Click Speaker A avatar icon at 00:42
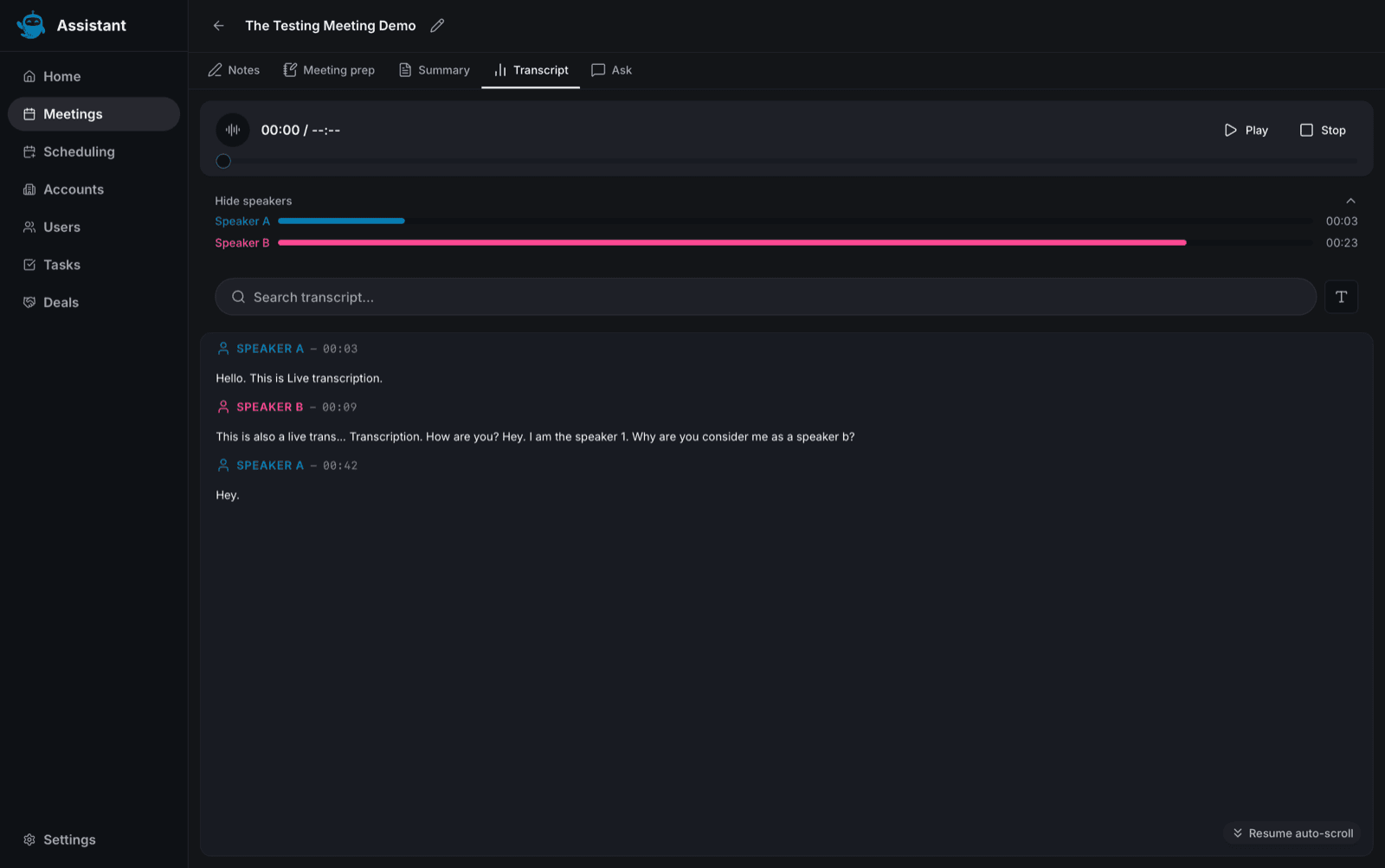This screenshot has height=868, width=1385. (223, 466)
